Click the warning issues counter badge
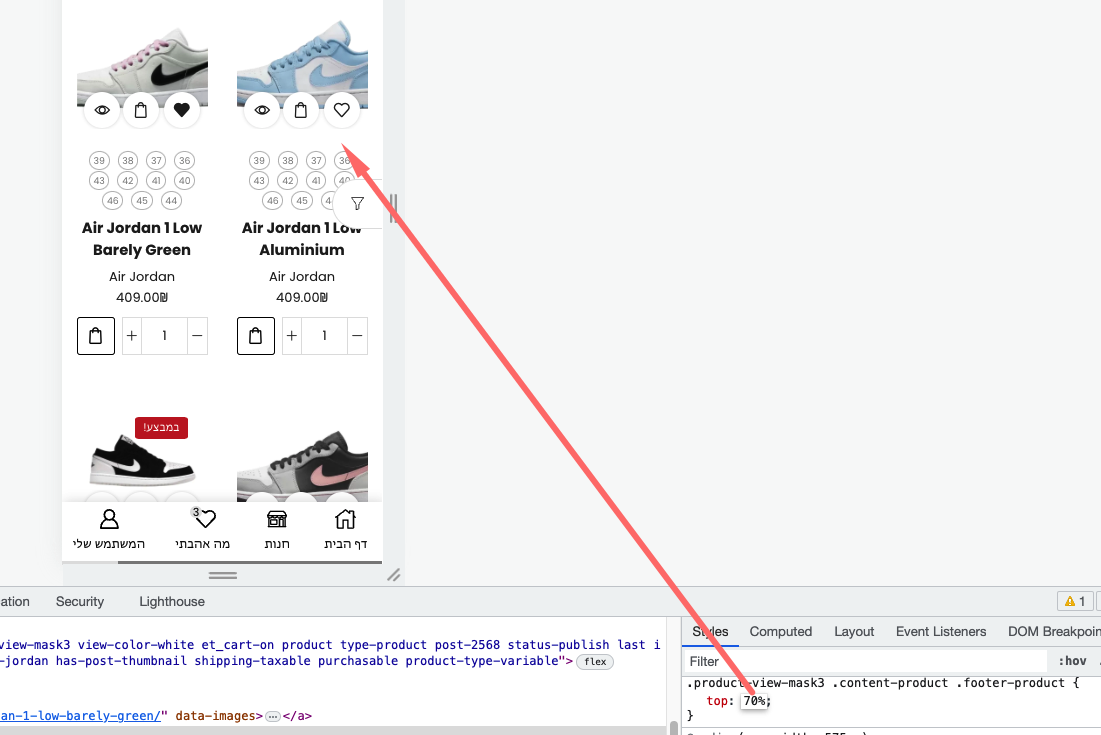The image size is (1101, 735). (1075, 602)
